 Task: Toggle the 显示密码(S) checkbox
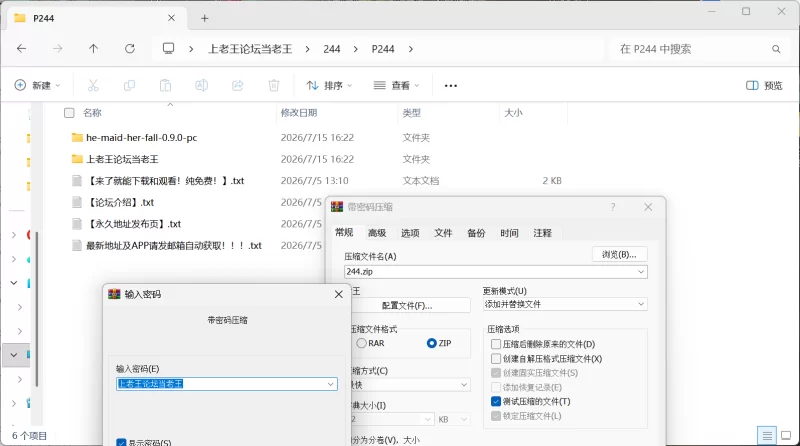point(121,442)
